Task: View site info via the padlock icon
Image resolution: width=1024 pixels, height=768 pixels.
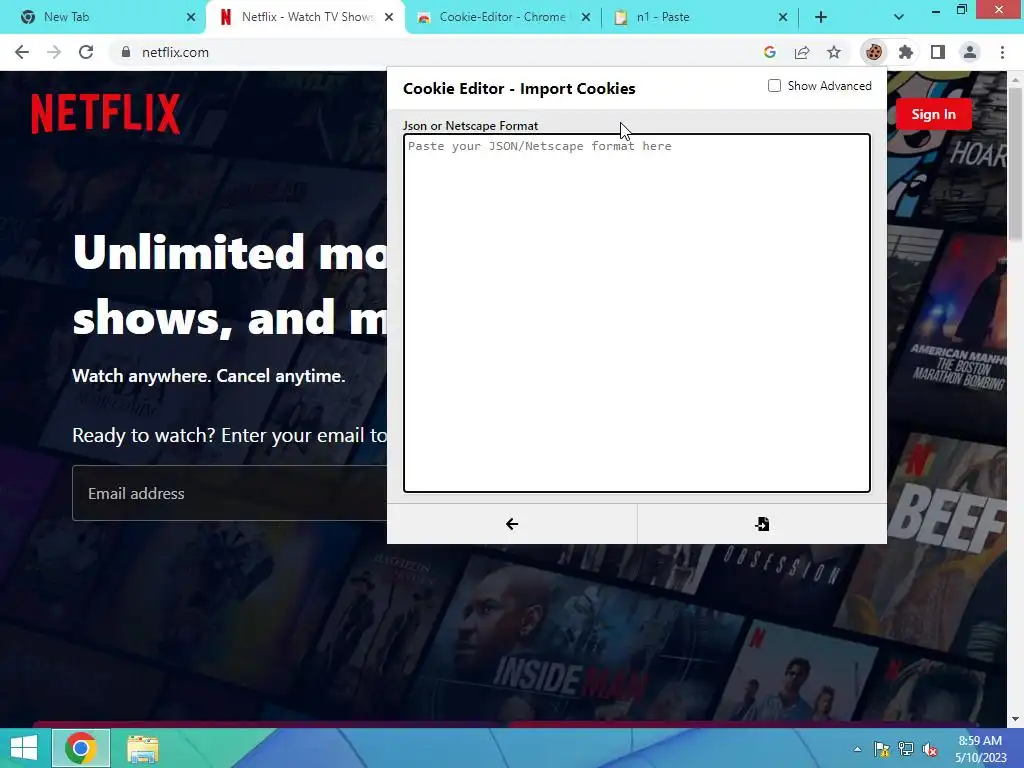Action: tap(126, 52)
